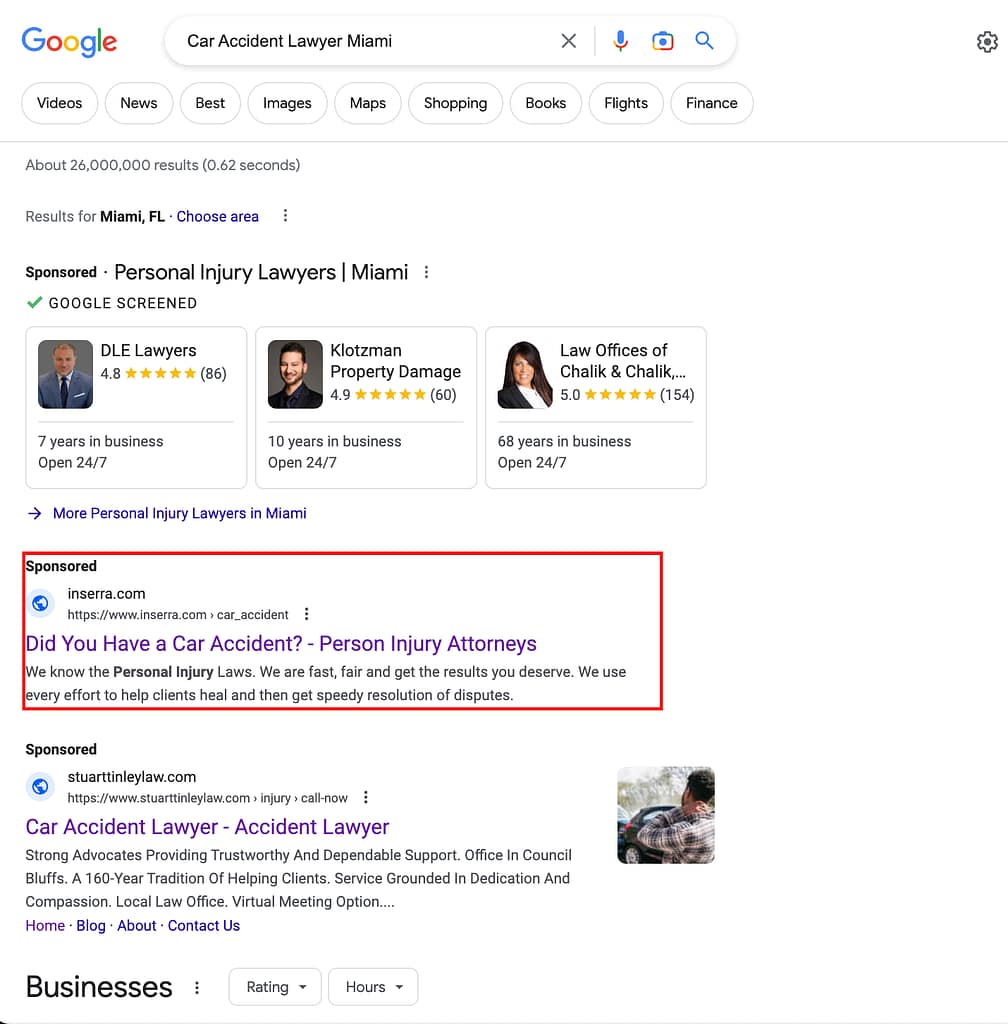Viewport: 1008px width, 1024px height.
Task: Click '7 years in business' text
Action: (x=101, y=441)
